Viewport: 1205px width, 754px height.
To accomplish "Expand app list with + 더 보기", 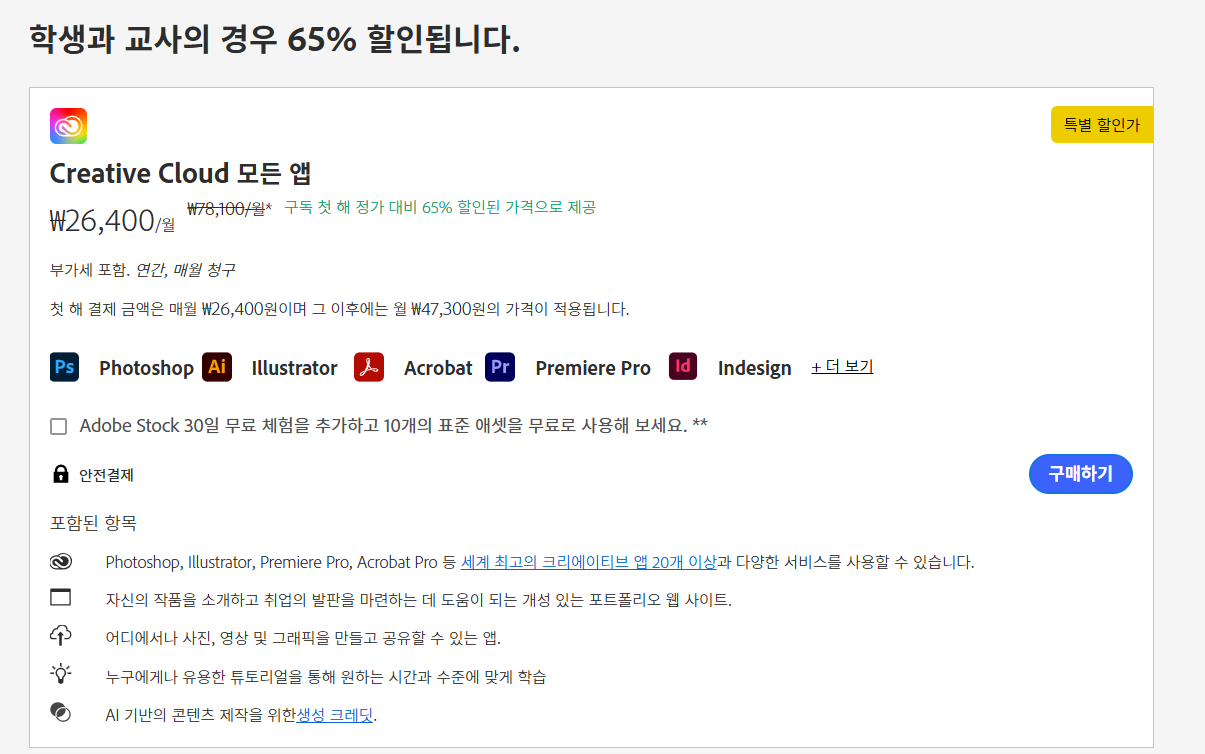I will 842,367.
